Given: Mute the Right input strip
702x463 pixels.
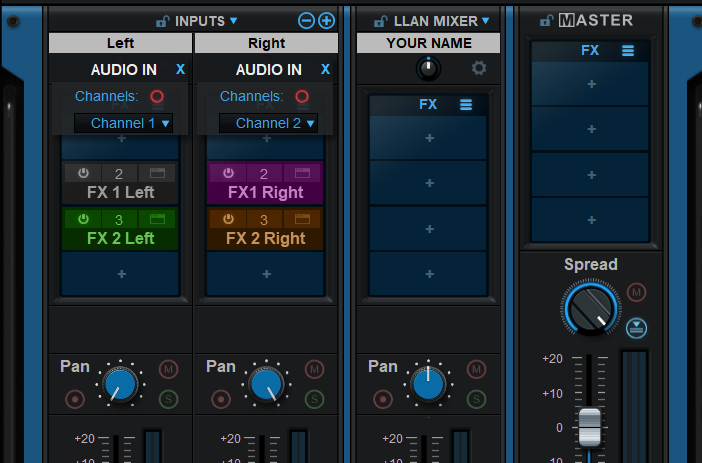Looking at the screenshot, I should [x=314, y=369].
